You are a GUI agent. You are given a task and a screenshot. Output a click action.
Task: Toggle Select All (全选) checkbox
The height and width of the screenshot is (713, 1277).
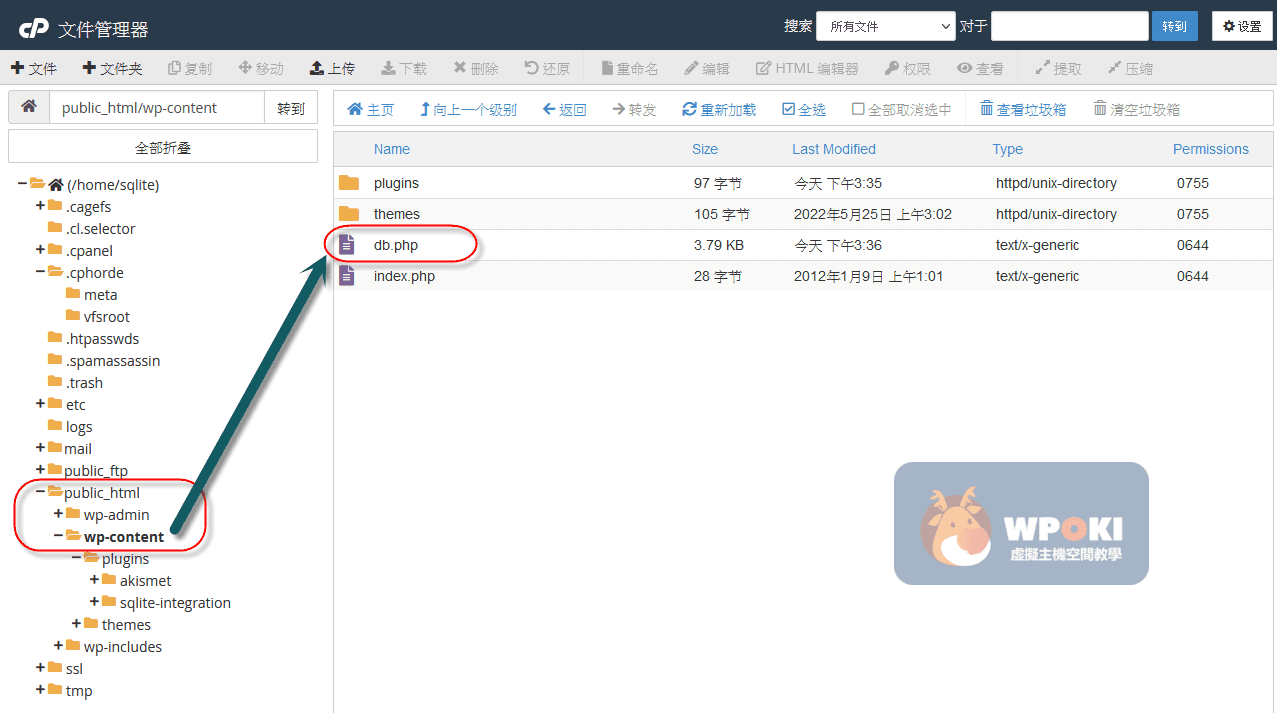pos(788,109)
